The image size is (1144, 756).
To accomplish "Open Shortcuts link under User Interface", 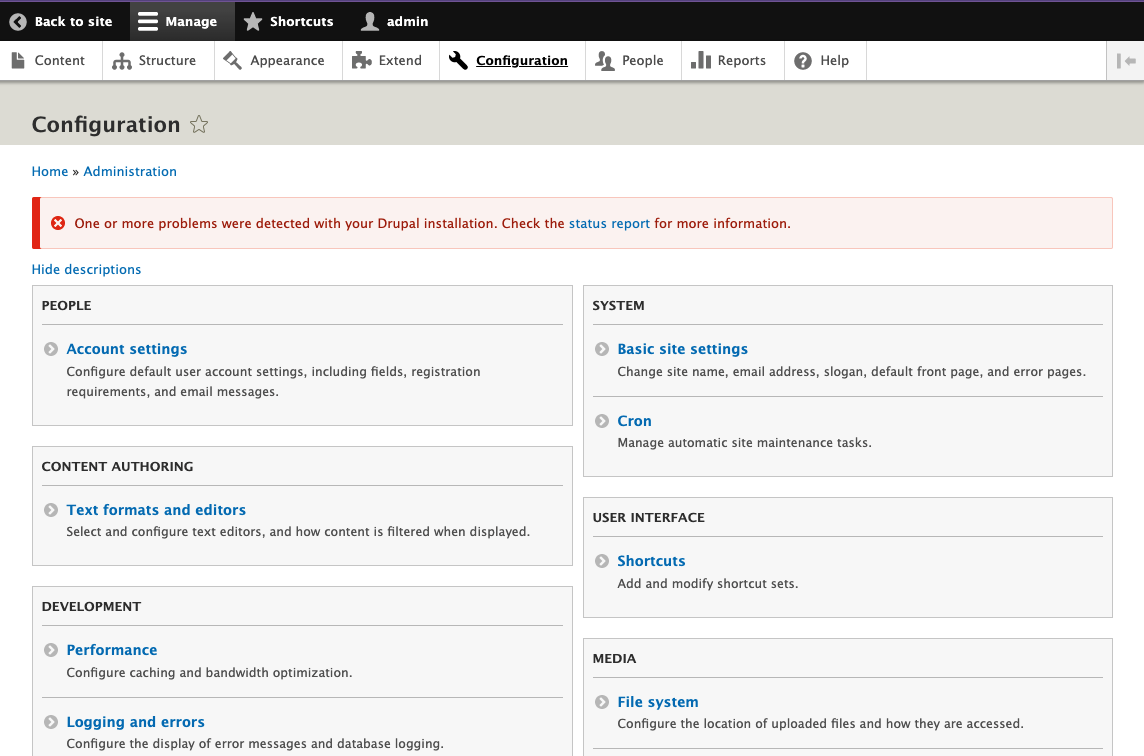I will 652,561.
